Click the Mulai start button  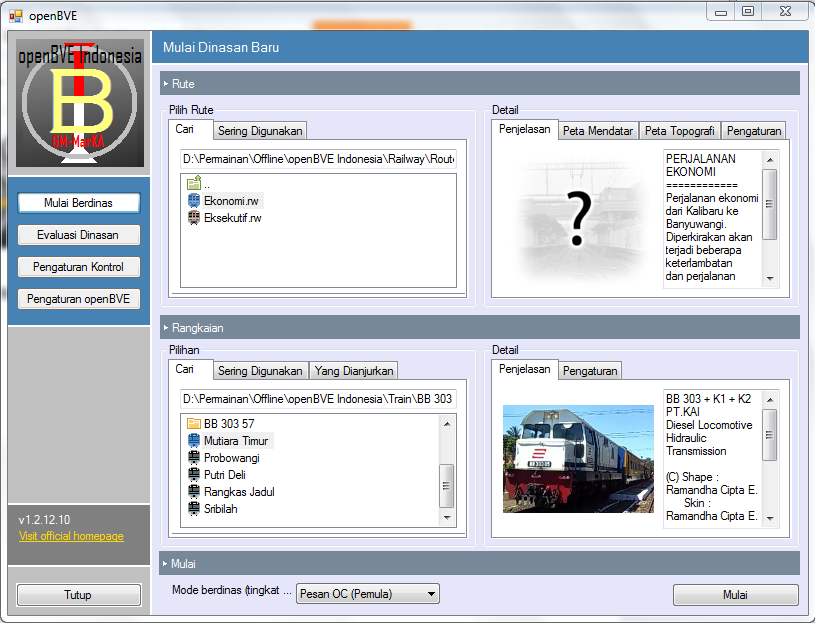[x=735, y=595]
